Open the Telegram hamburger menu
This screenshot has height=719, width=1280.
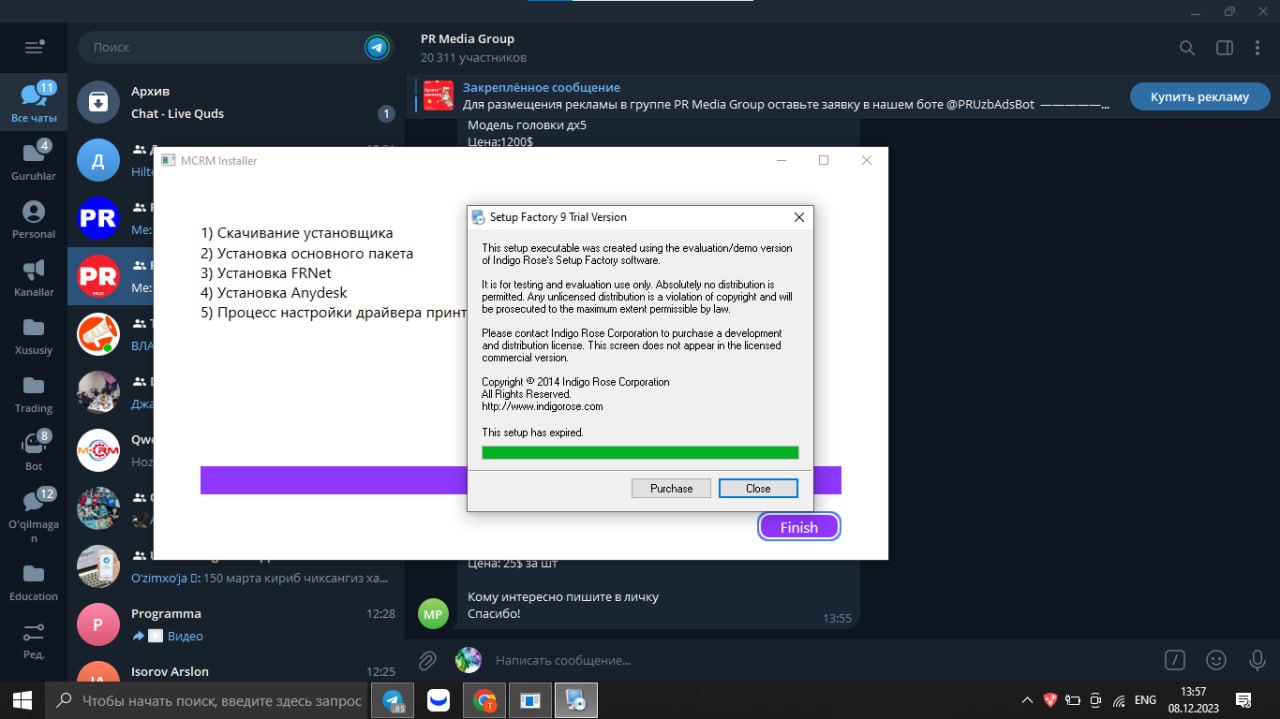coord(34,47)
